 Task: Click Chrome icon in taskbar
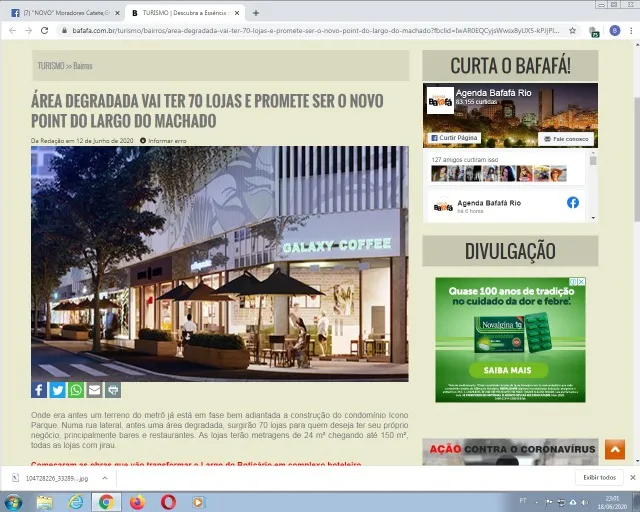[106, 502]
